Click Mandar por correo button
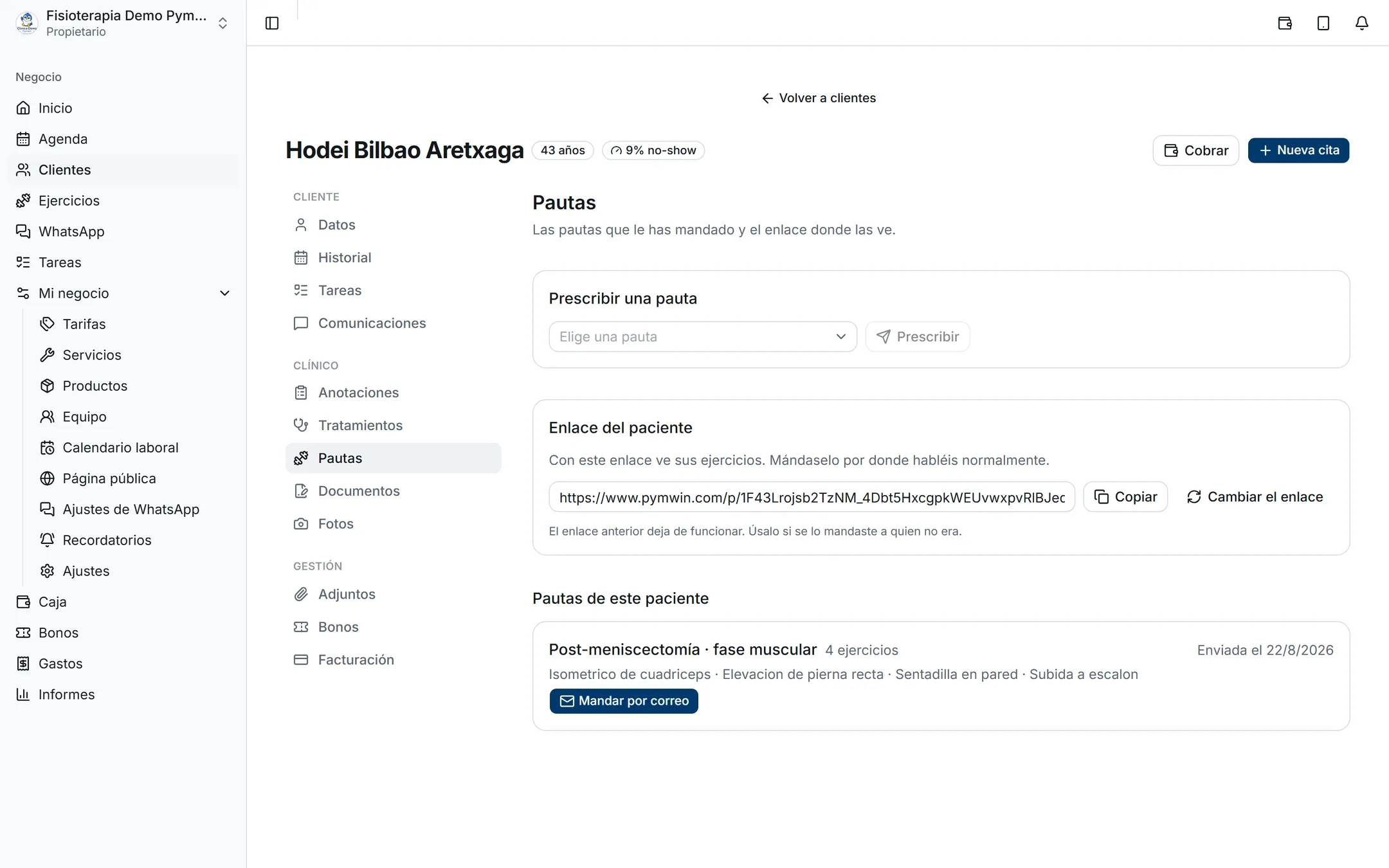This screenshot has width=1389, height=868. [x=623, y=701]
